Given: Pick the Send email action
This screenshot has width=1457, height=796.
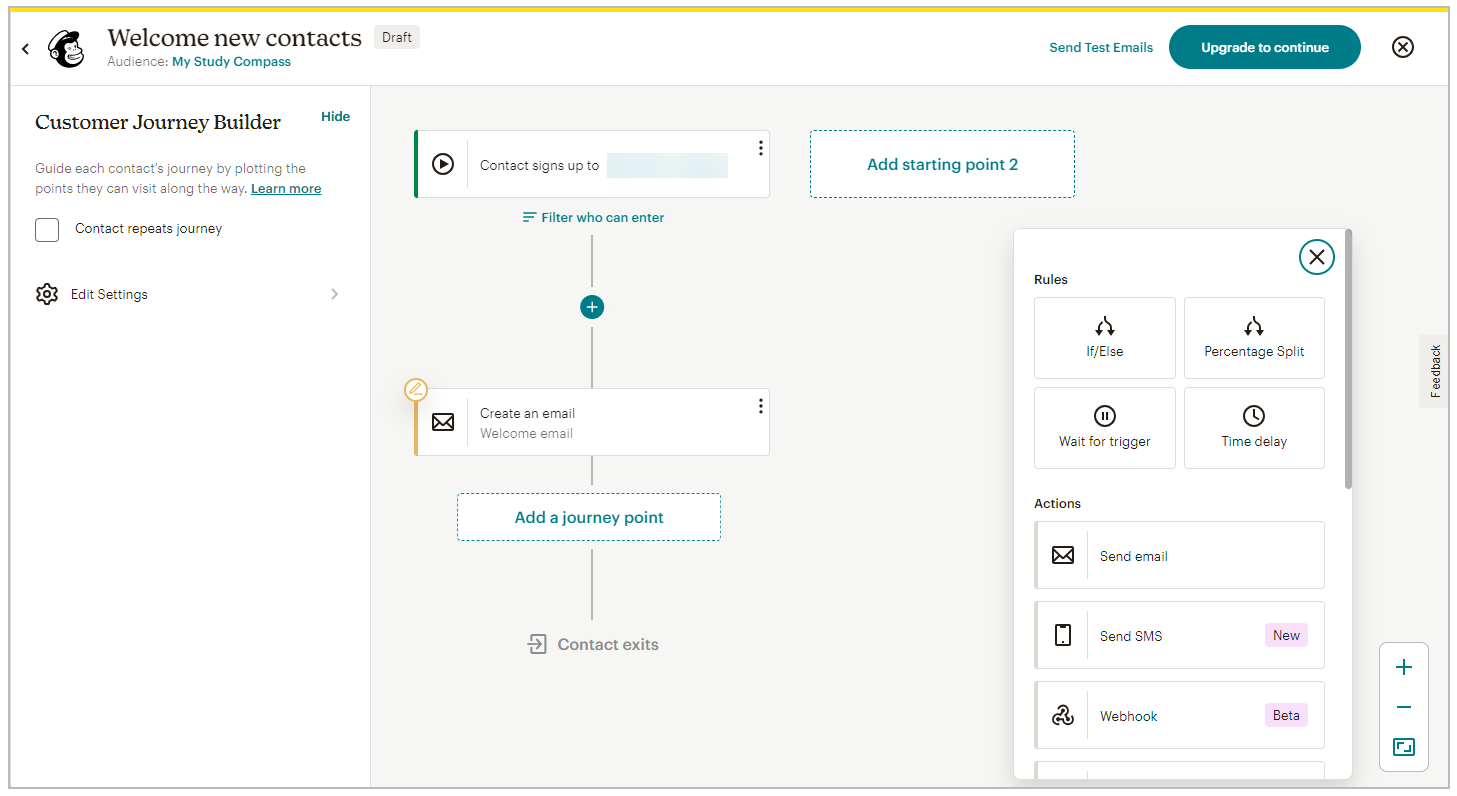Looking at the screenshot, I should (1179, 555).
